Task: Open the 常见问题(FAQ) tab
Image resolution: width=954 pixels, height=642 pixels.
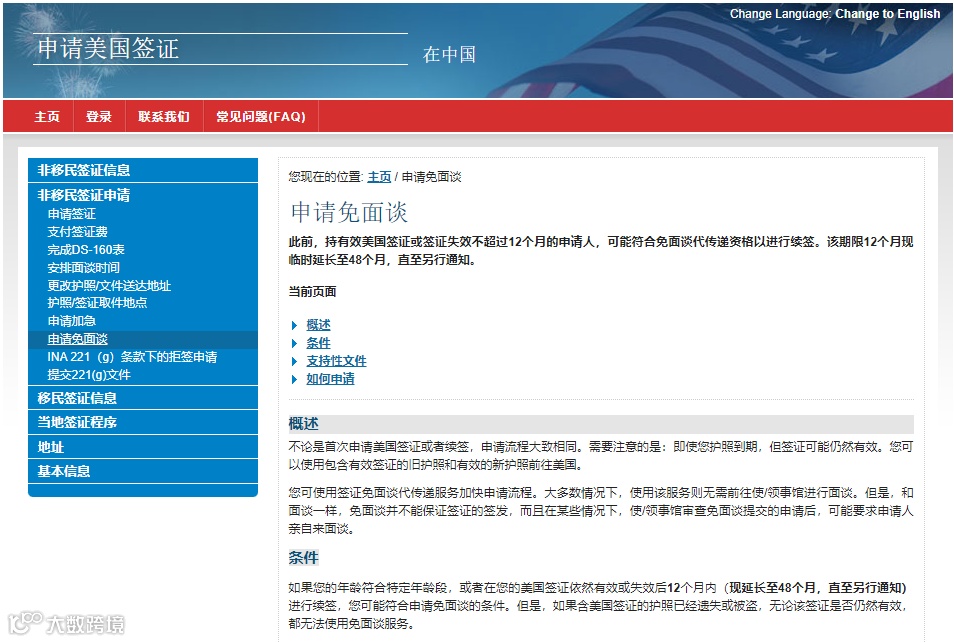Action: (260, 116)
